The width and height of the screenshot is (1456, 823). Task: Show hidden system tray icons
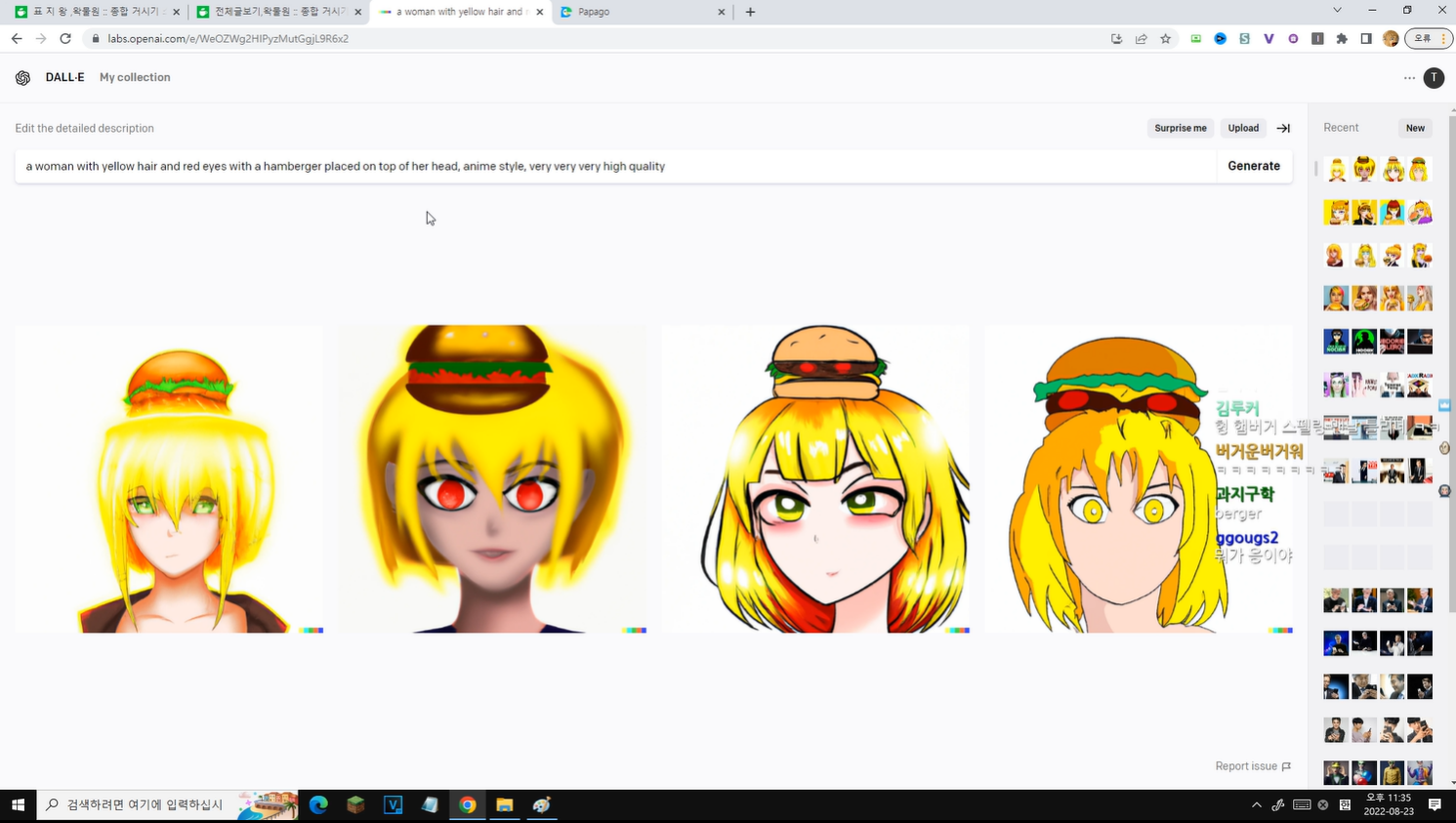click(x=1256, y=804)
